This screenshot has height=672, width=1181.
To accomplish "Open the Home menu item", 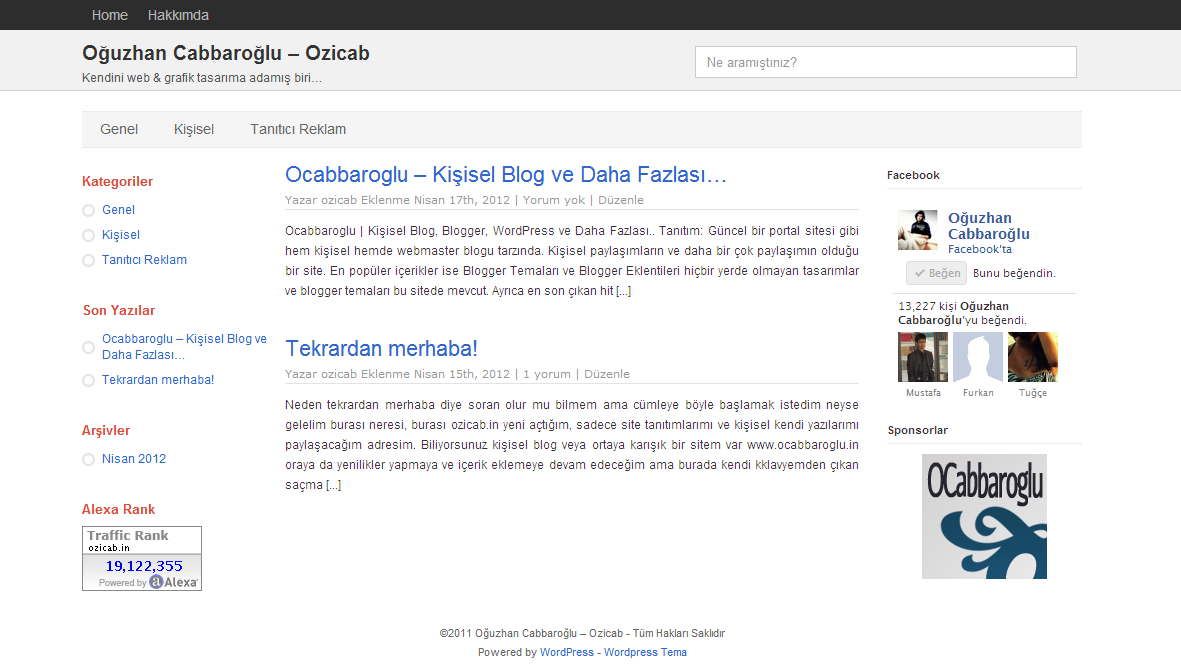I will 110,15.
